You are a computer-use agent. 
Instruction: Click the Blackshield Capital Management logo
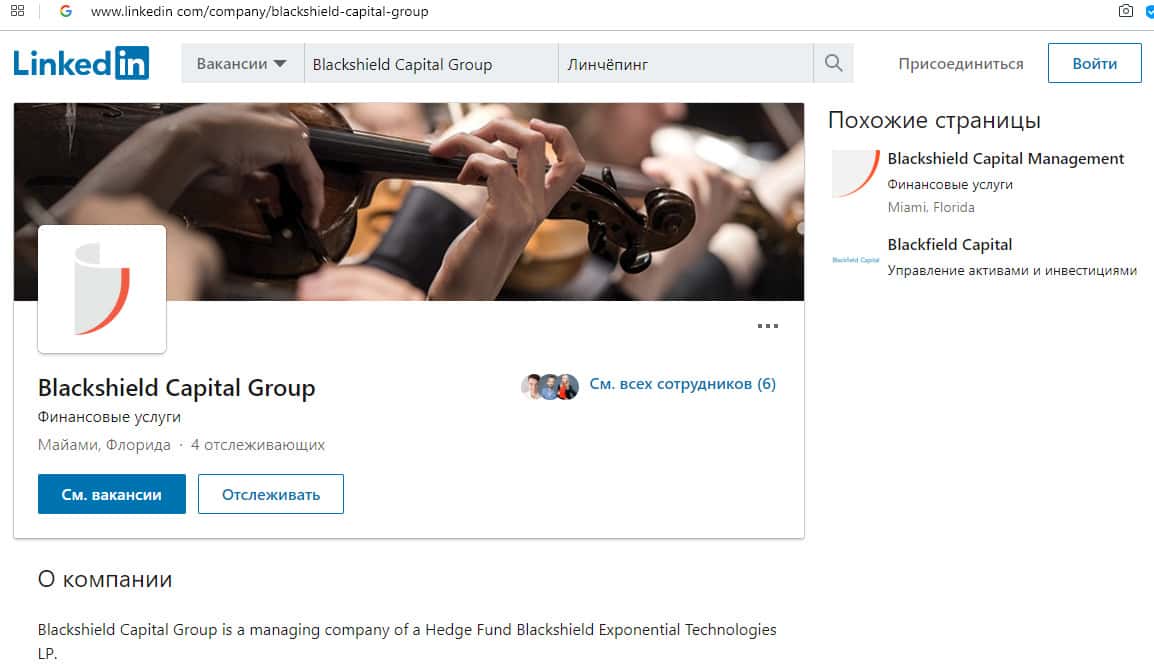855,174
